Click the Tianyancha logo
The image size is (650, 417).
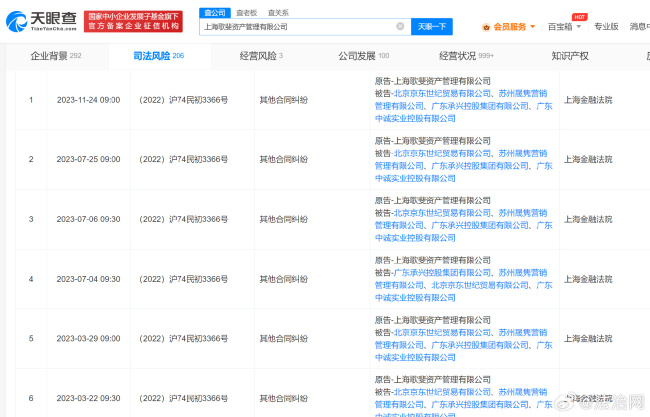(x=40, y=18)
